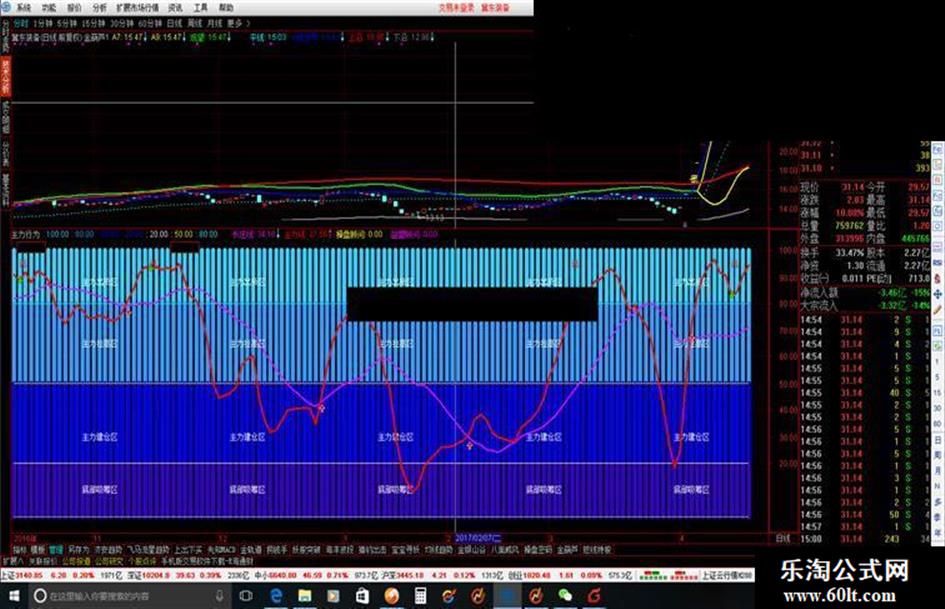The image size is (945, 609).
Task: Click the 上证 index quote in status bar
Action: point(61,576)
